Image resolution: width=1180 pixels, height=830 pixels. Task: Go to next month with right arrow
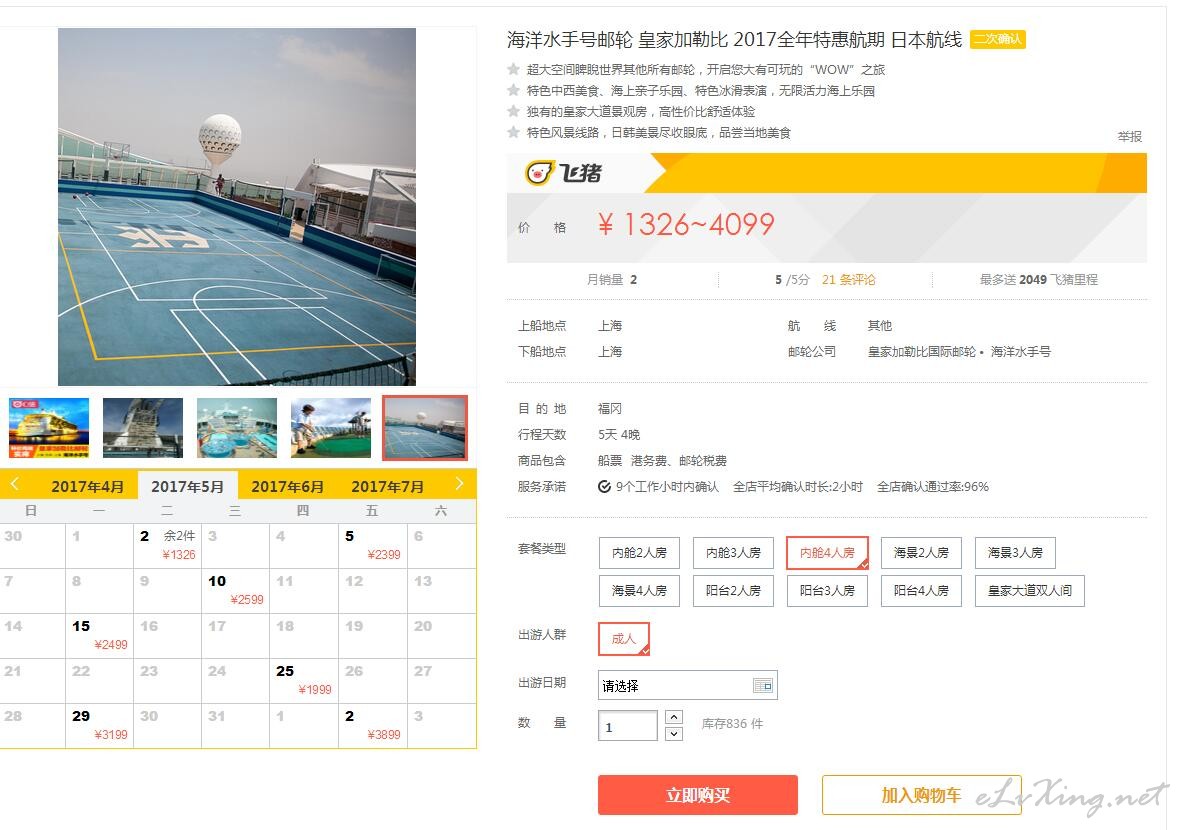[459, 484]
